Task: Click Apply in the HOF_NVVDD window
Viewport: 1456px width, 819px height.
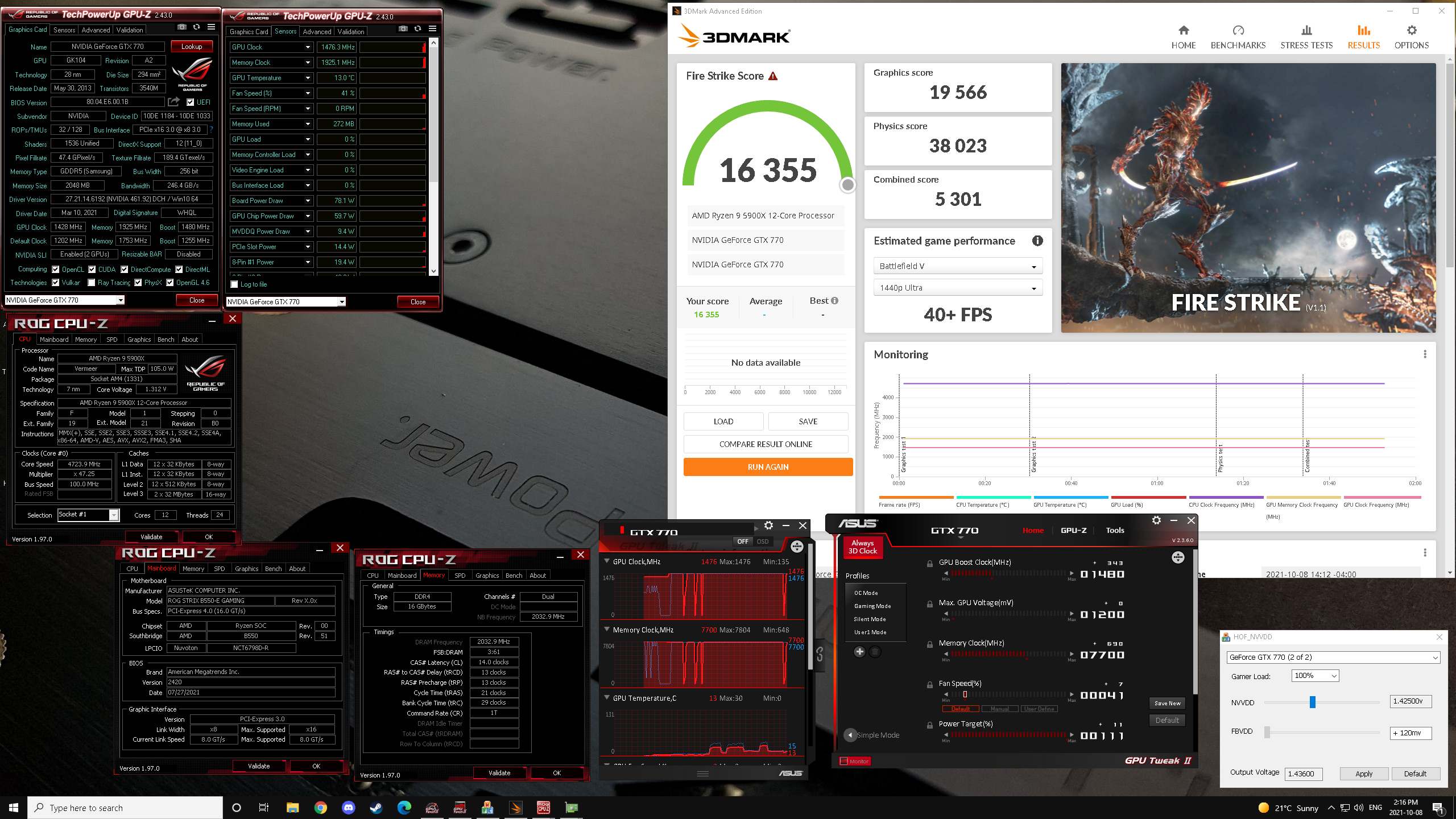Action: click(x=1364, y=773)
